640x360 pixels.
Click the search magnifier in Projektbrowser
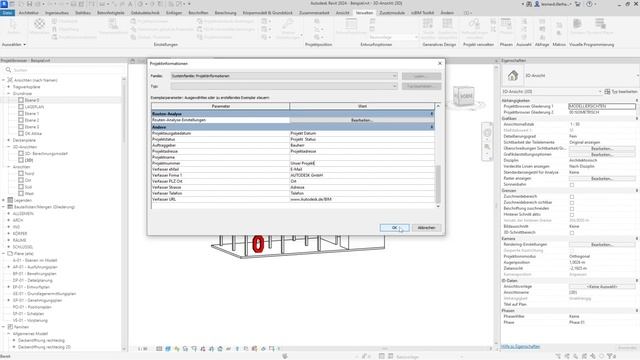pyautogui.click(x=8, y=70)
